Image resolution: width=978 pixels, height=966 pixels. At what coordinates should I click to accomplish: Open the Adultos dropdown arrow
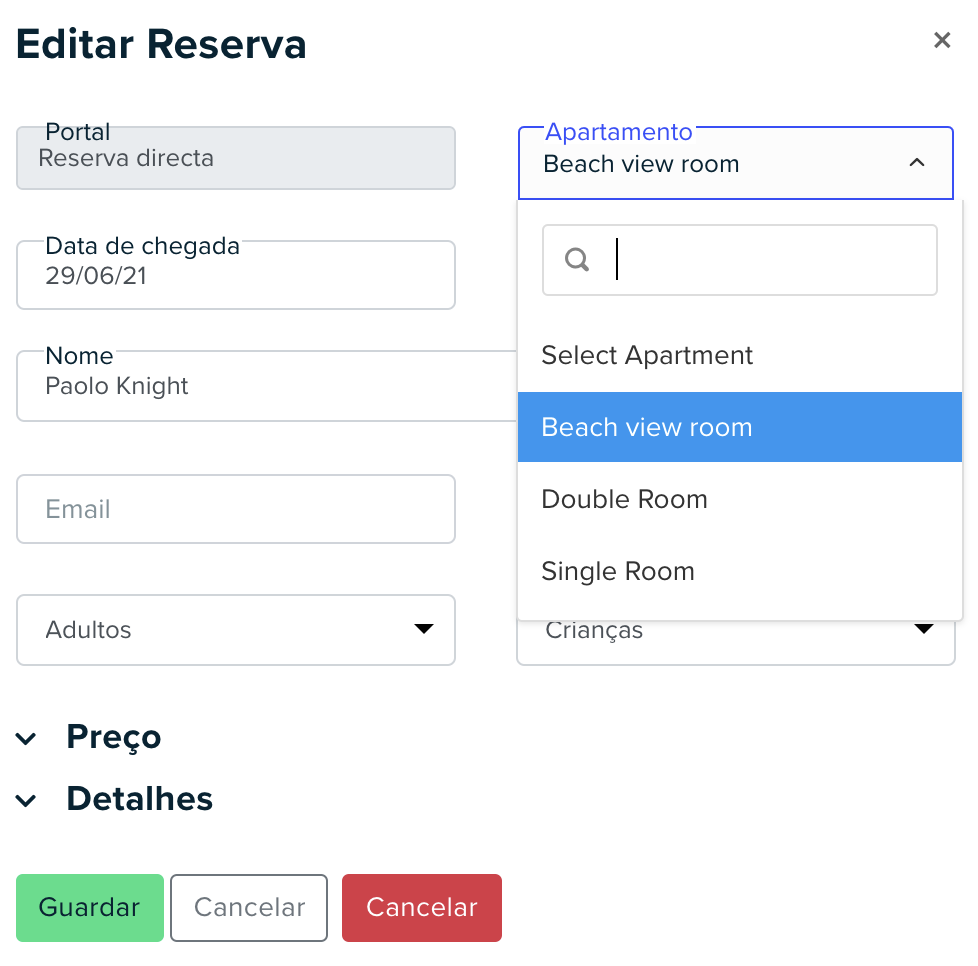(x=424, y=629)
